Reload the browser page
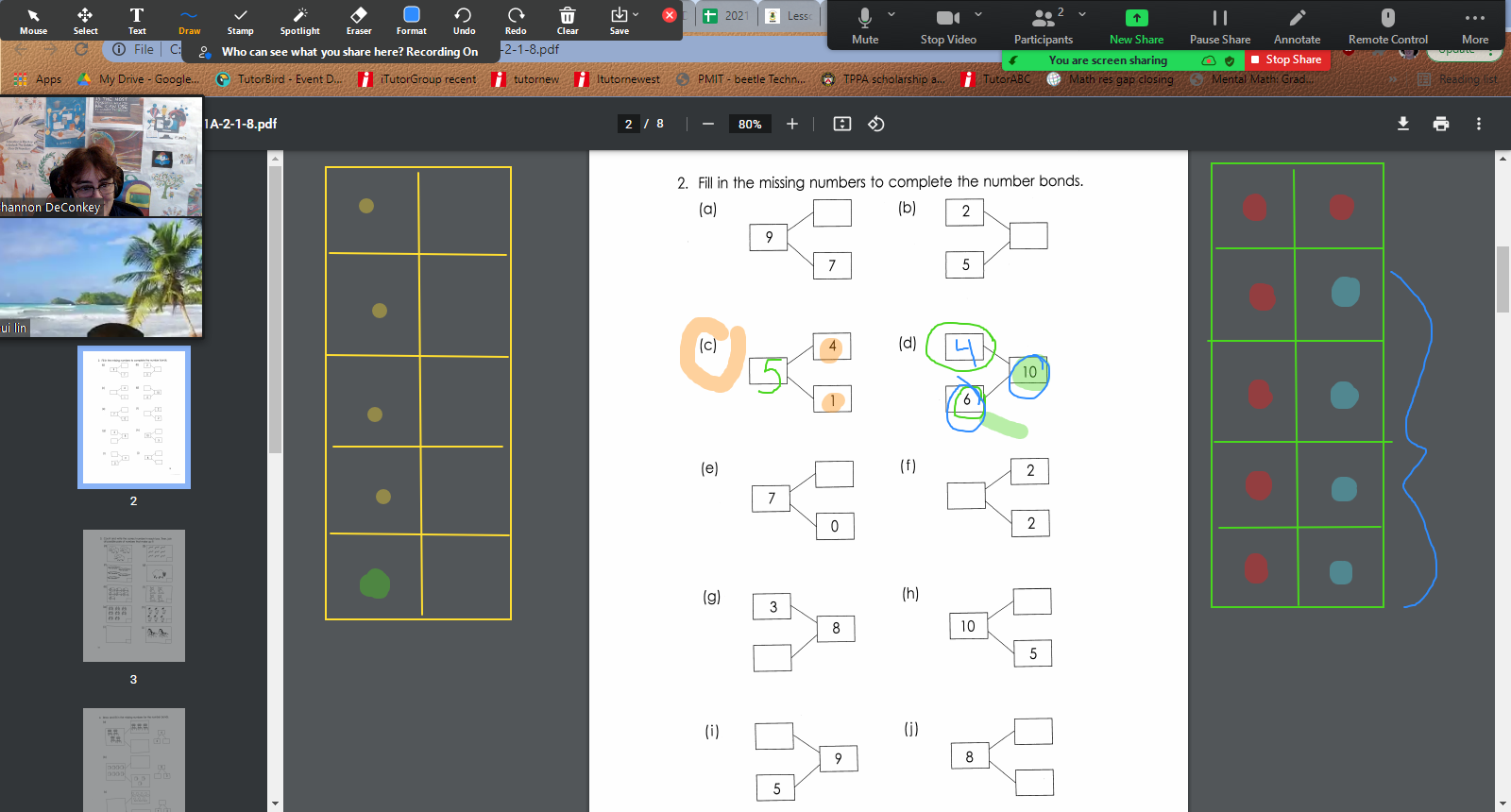 81,49
